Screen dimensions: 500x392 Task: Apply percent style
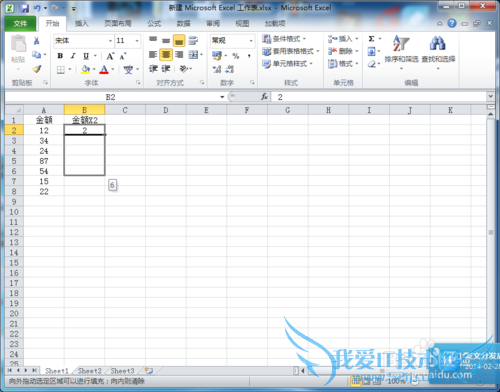tap(236, 56)
